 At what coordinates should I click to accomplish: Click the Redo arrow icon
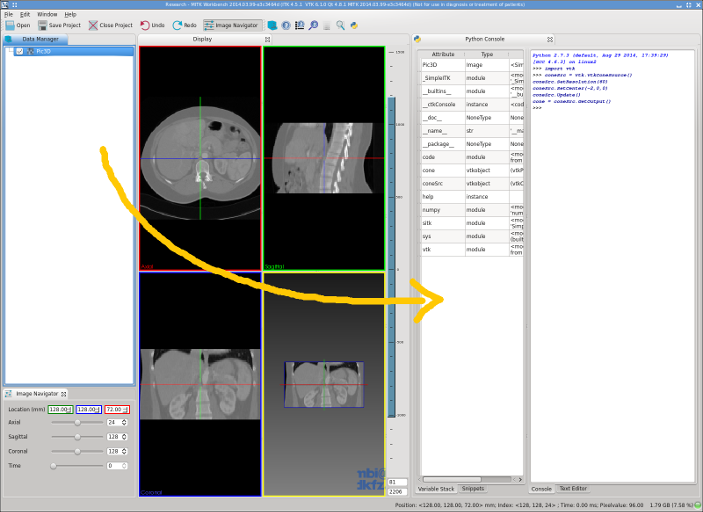178,25
